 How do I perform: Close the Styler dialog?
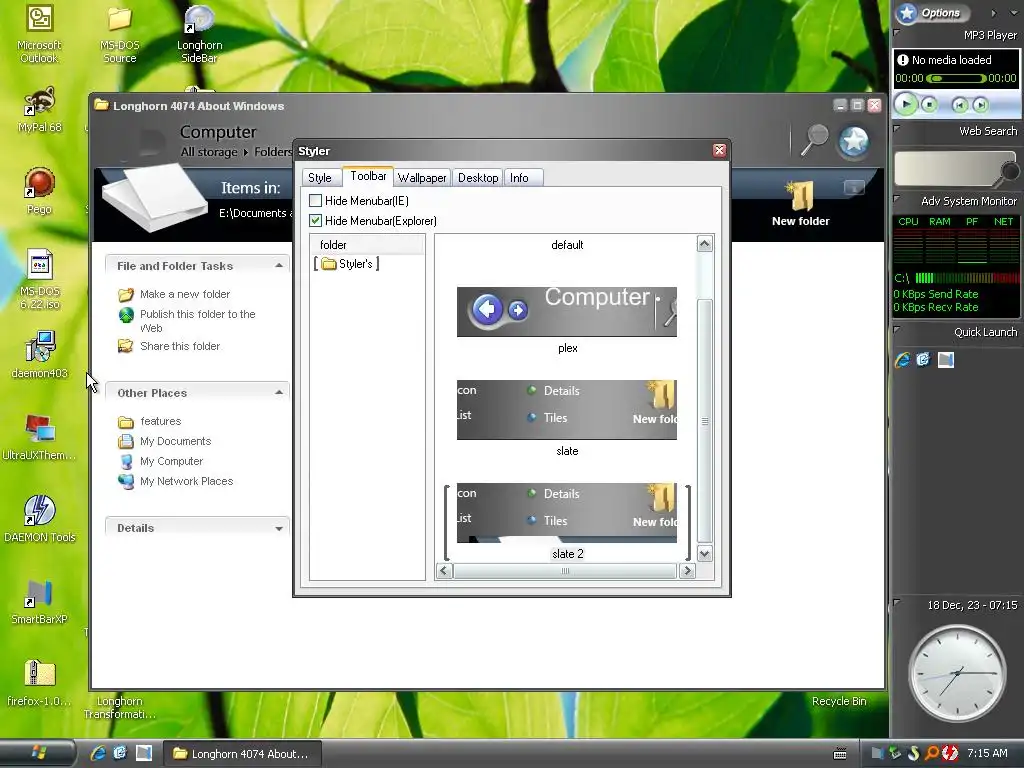click(719, 150)
